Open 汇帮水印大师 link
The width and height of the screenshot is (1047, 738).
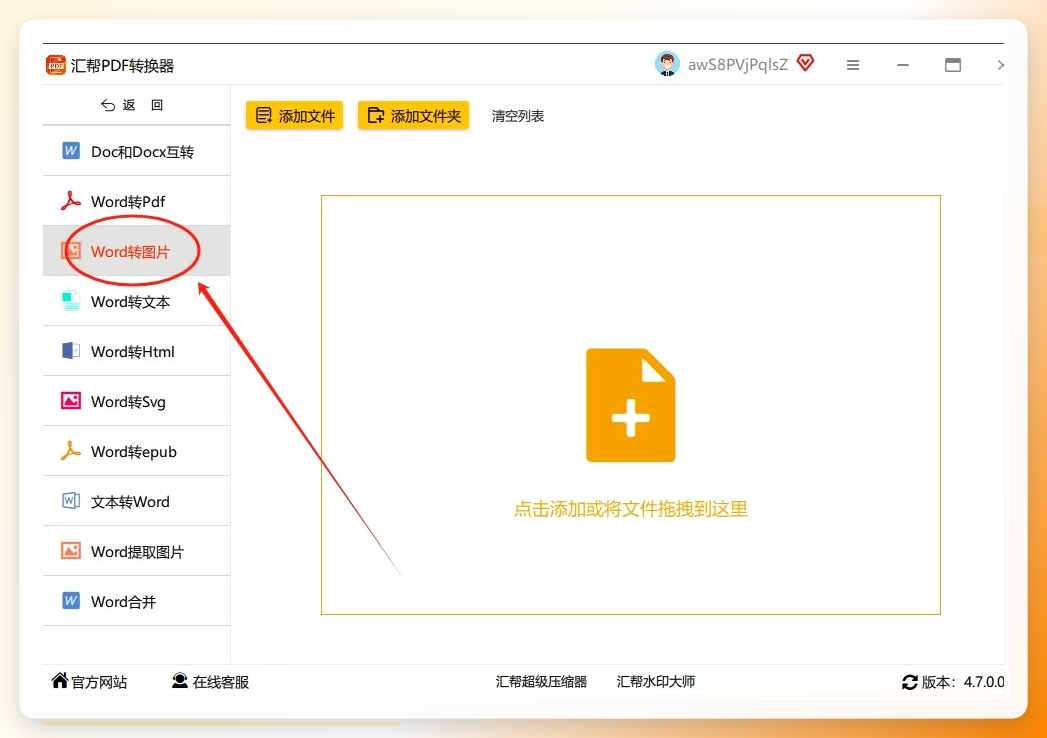click(656, 681)
